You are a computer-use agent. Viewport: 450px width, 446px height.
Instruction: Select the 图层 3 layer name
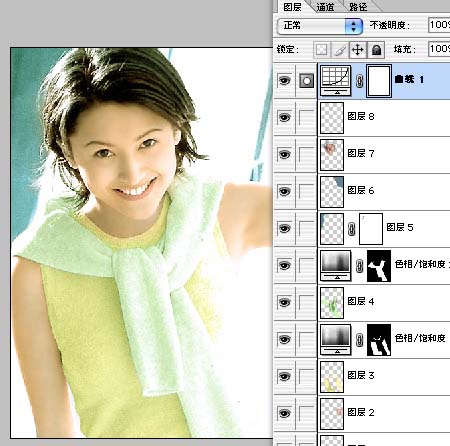pyautogui.click(x=361, y=375)
